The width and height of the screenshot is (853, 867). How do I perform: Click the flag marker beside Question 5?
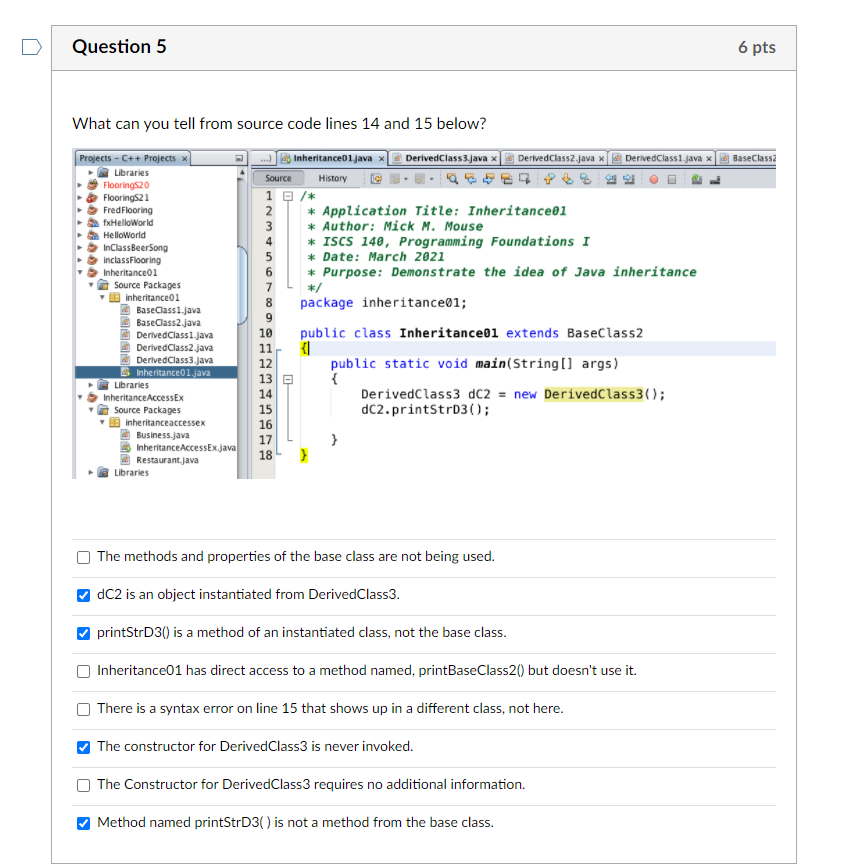pos(30,45)
